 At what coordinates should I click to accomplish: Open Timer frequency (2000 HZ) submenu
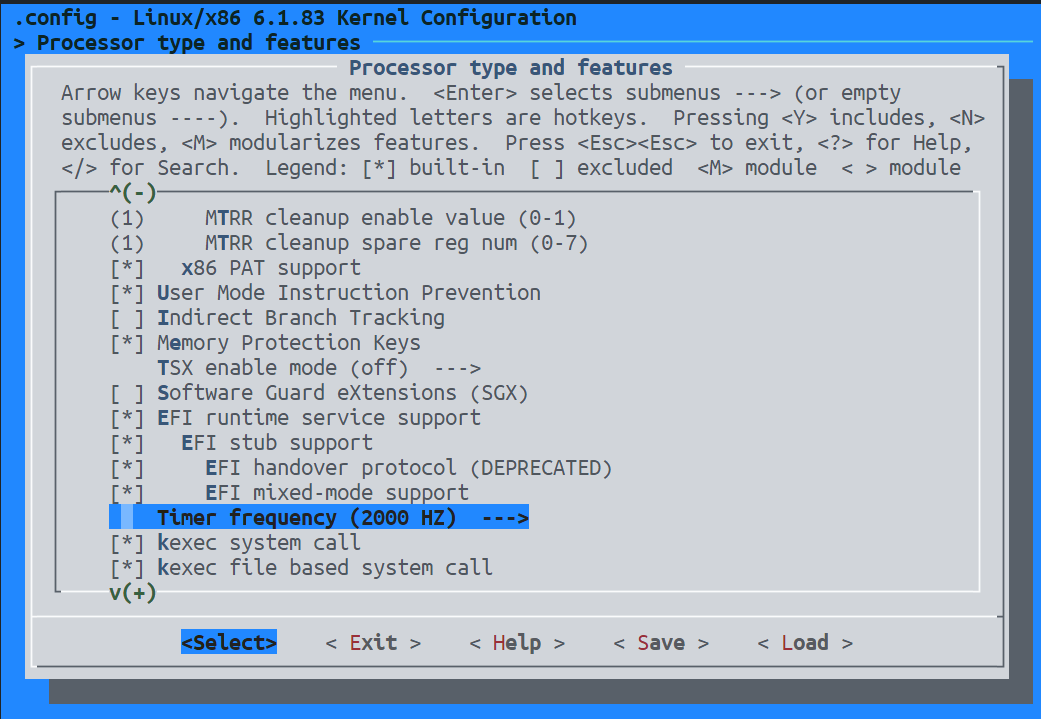click(342, 518)
